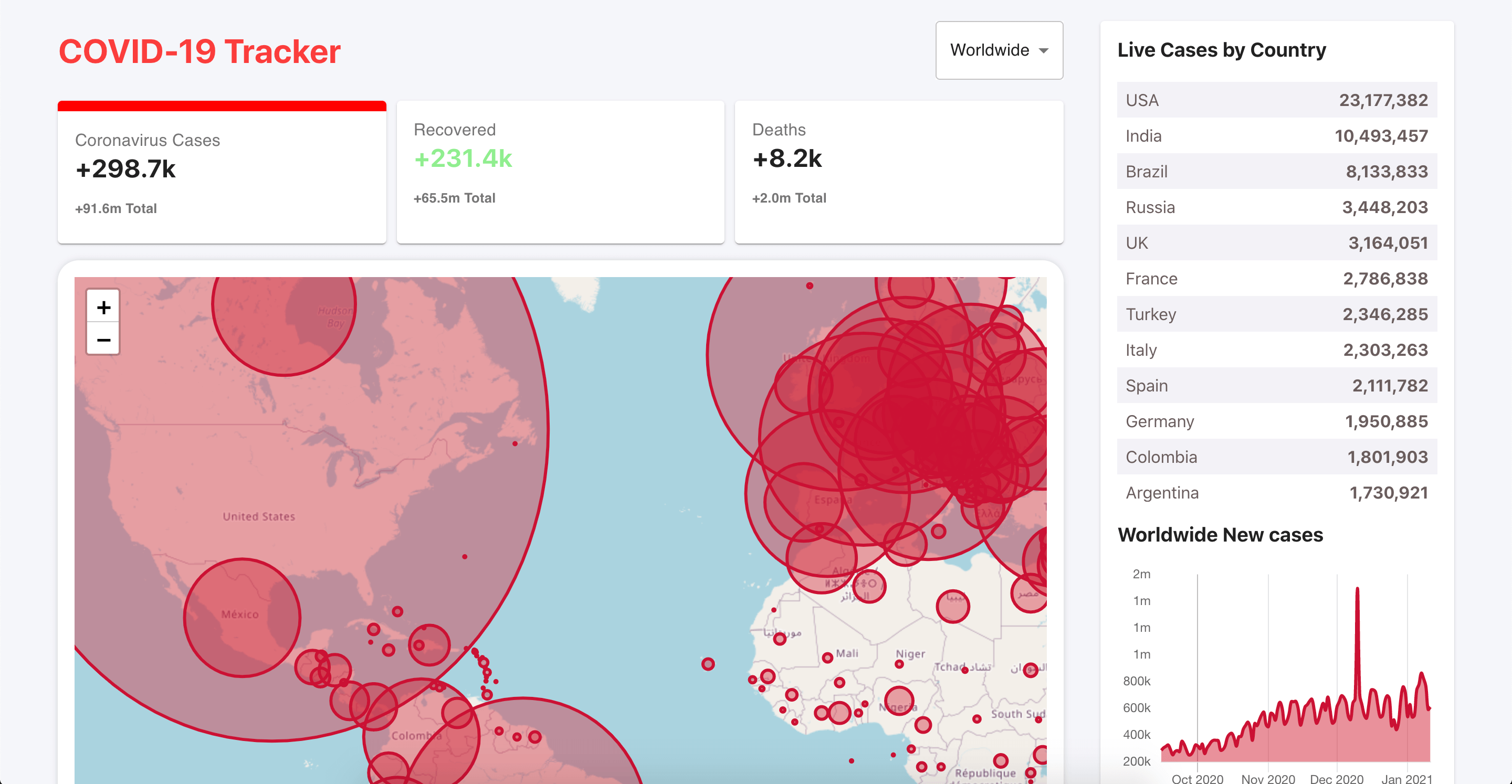Image resolution: width=1512 pixels, height=784 pixels.
Task: Click the COVID-19 Tracker title
Action: click(x=199, y=51)
